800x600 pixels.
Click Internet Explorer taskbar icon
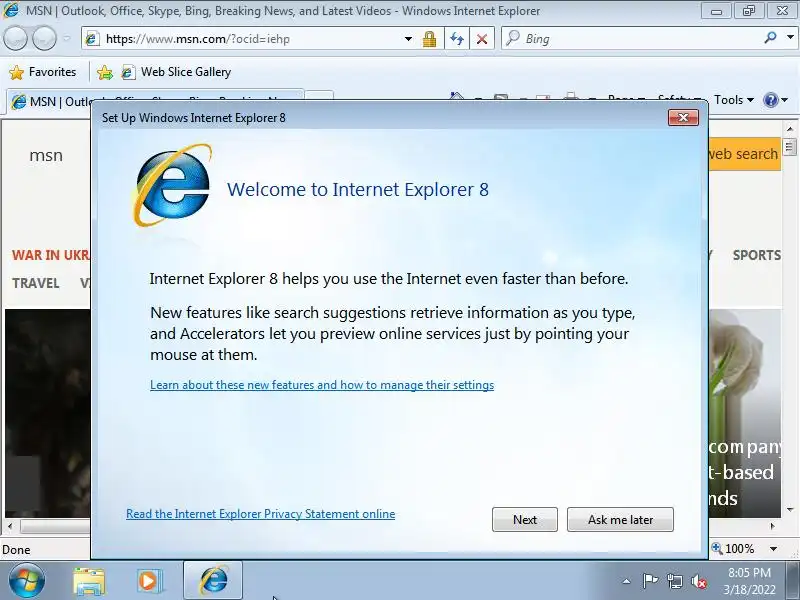[213, 581]
